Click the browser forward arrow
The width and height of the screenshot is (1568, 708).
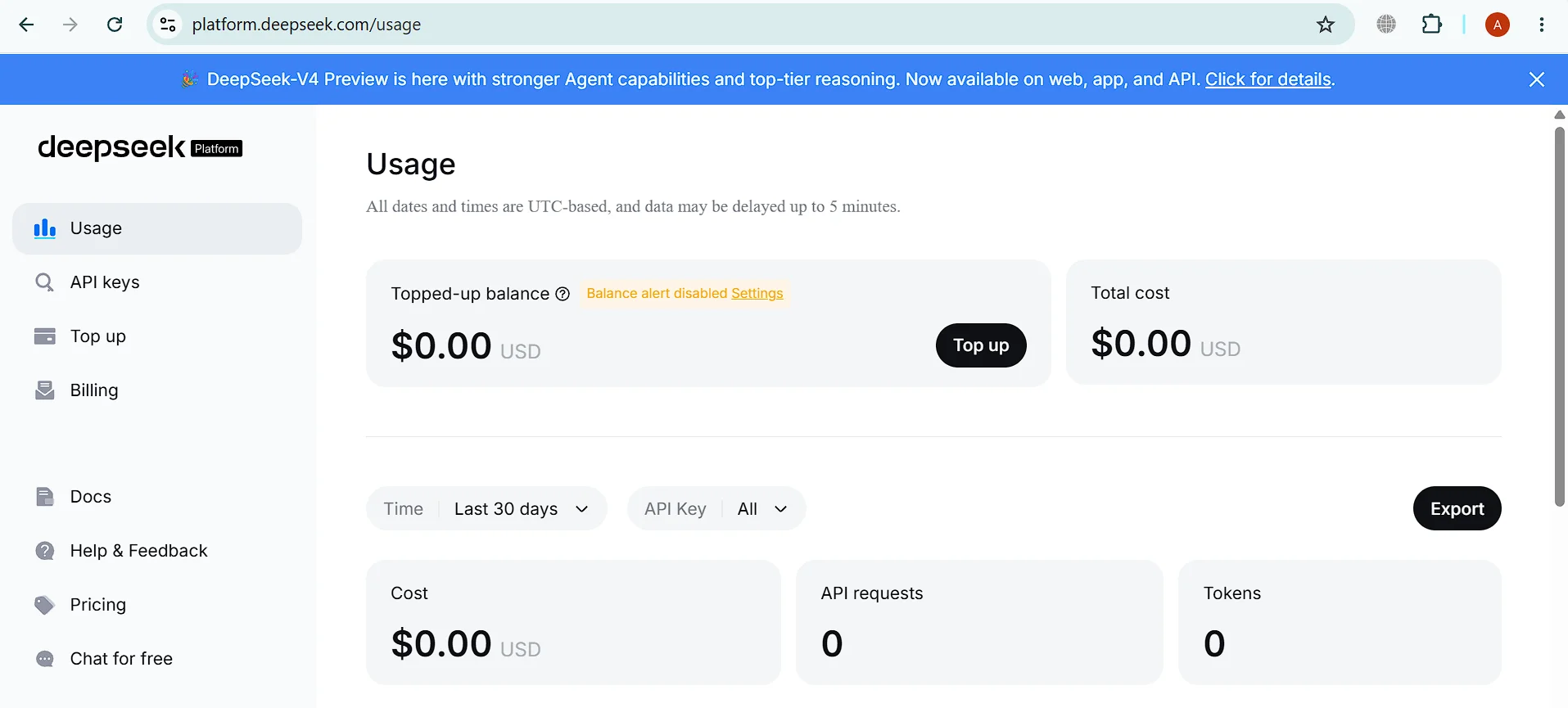coord(70,25)
